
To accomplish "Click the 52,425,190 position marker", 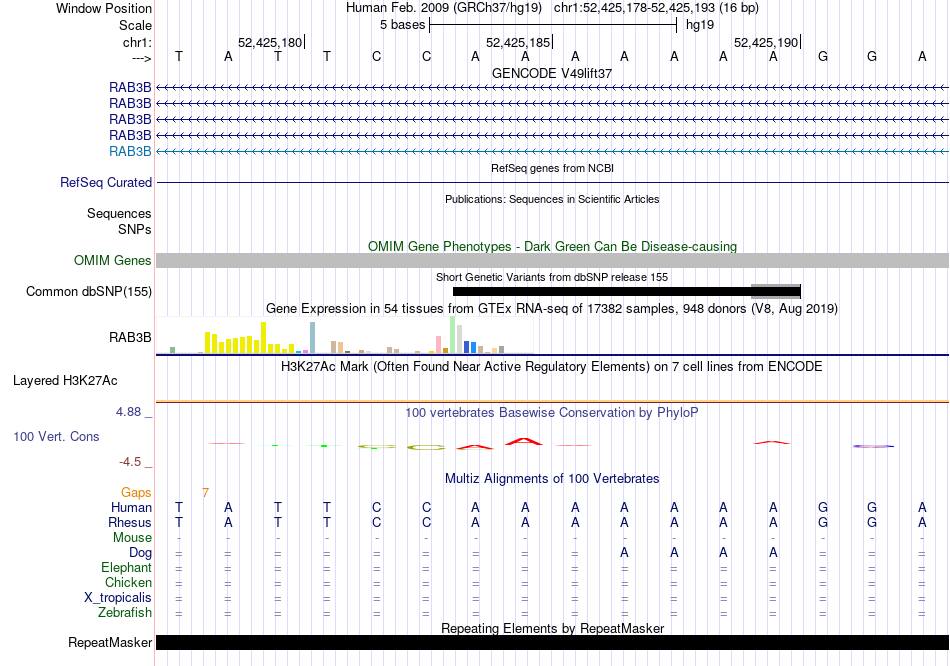I will pos(766,42).
